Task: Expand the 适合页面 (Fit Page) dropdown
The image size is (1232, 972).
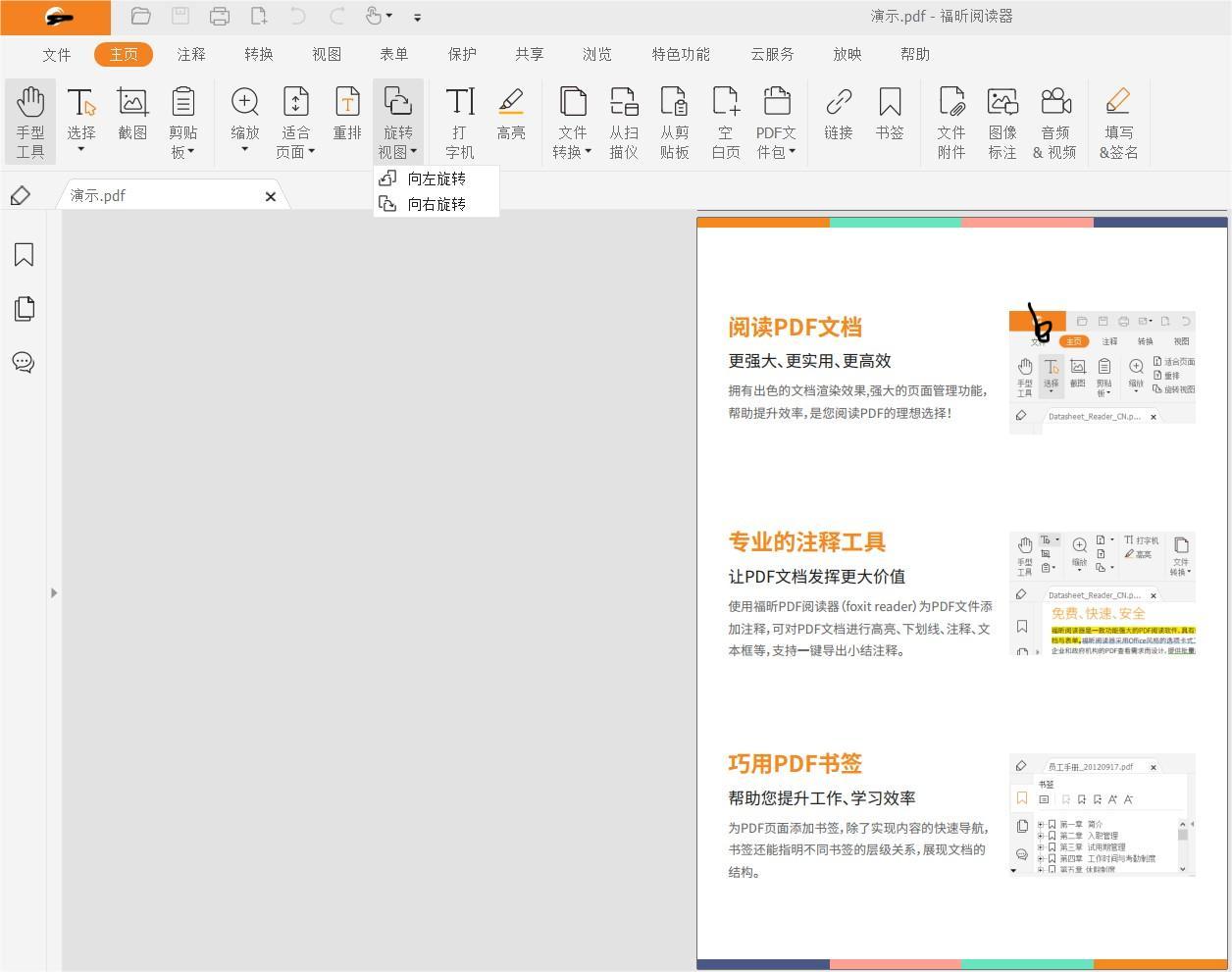Action: tap(295, 120)
